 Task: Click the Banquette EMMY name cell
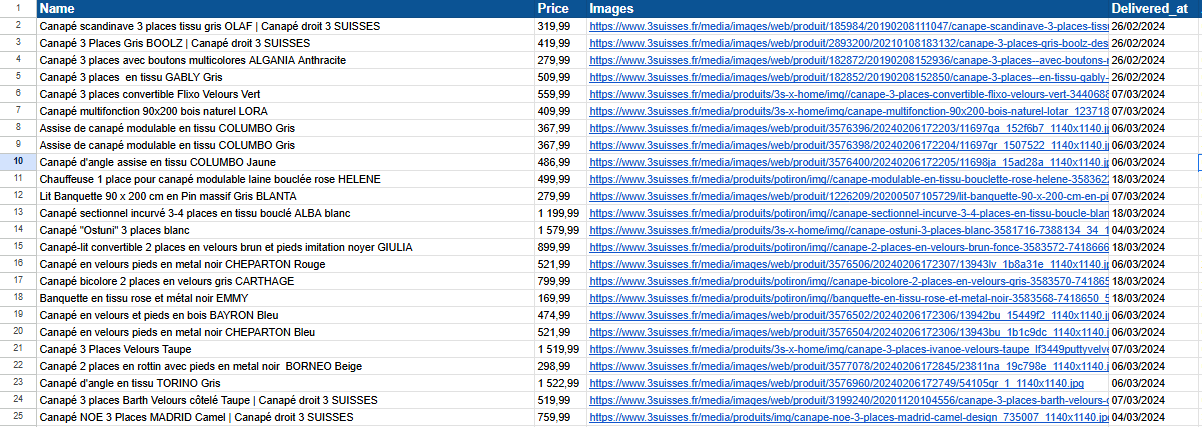[285, 298]
